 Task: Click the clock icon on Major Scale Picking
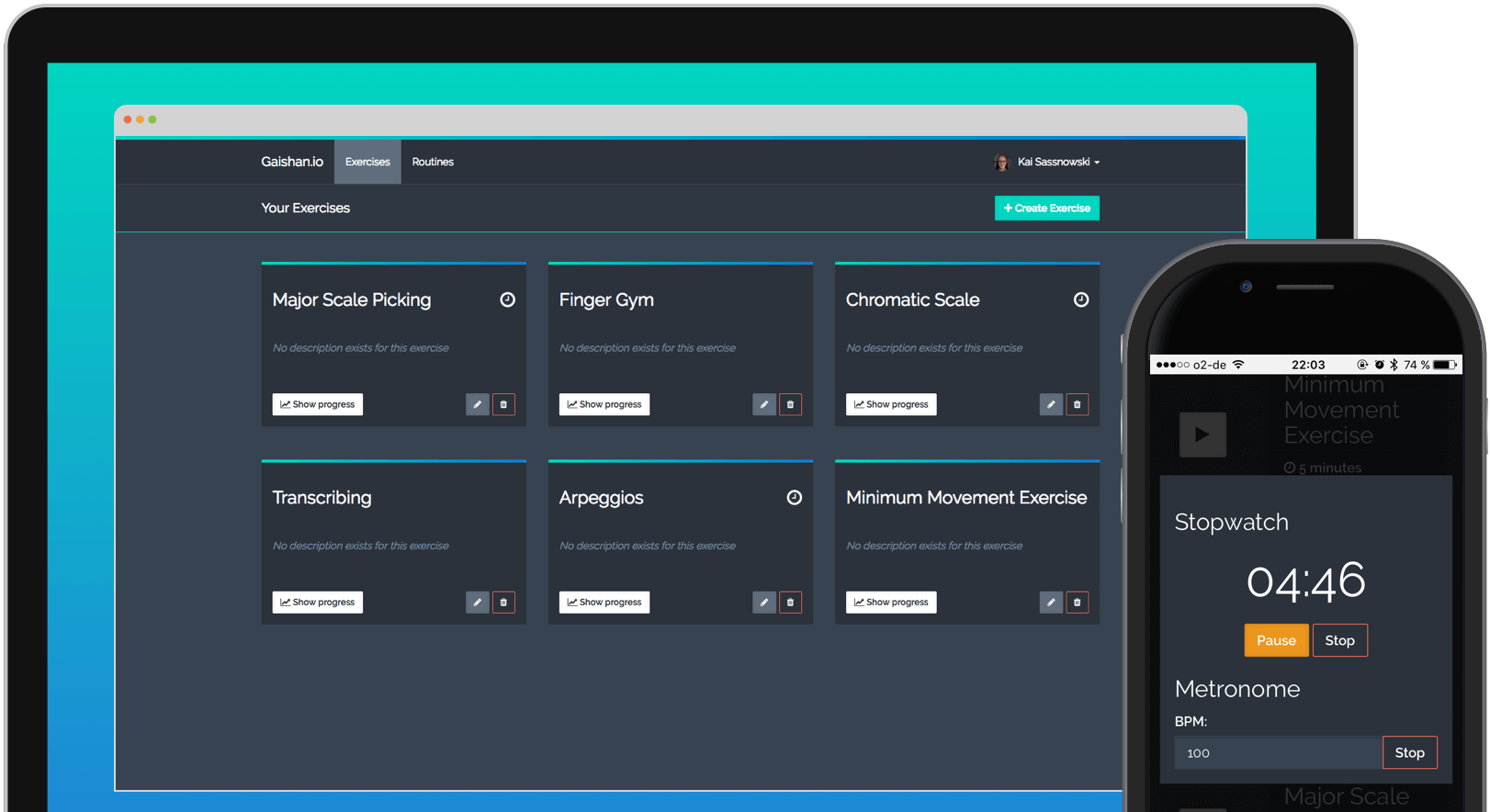tap(507, 299)
